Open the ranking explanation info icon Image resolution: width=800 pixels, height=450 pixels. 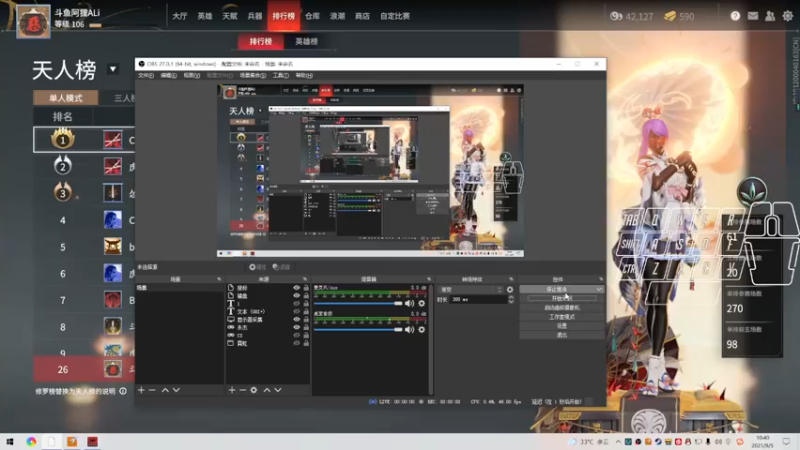click(123, 391)
